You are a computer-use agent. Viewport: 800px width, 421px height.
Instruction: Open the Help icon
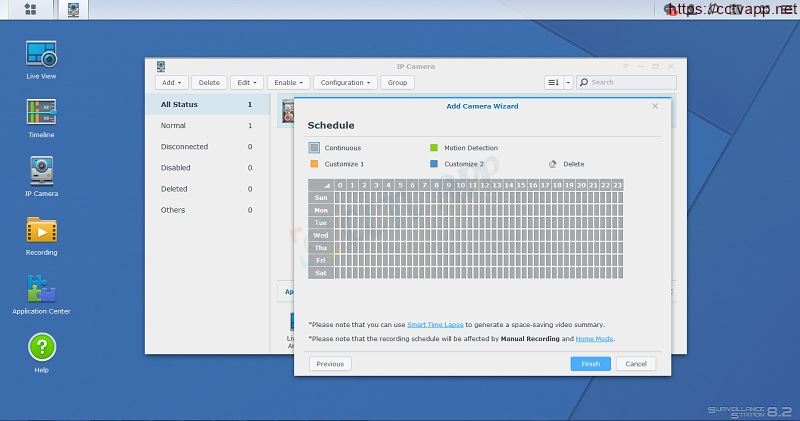tap(41, 348)
